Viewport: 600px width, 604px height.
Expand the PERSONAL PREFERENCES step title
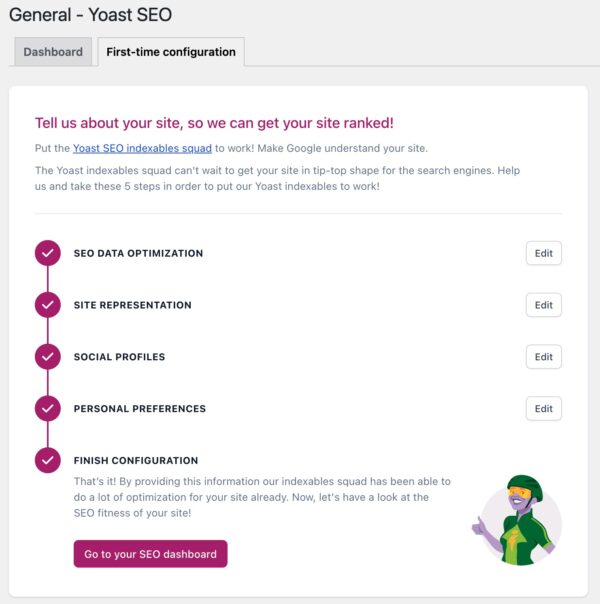[140, 408]
